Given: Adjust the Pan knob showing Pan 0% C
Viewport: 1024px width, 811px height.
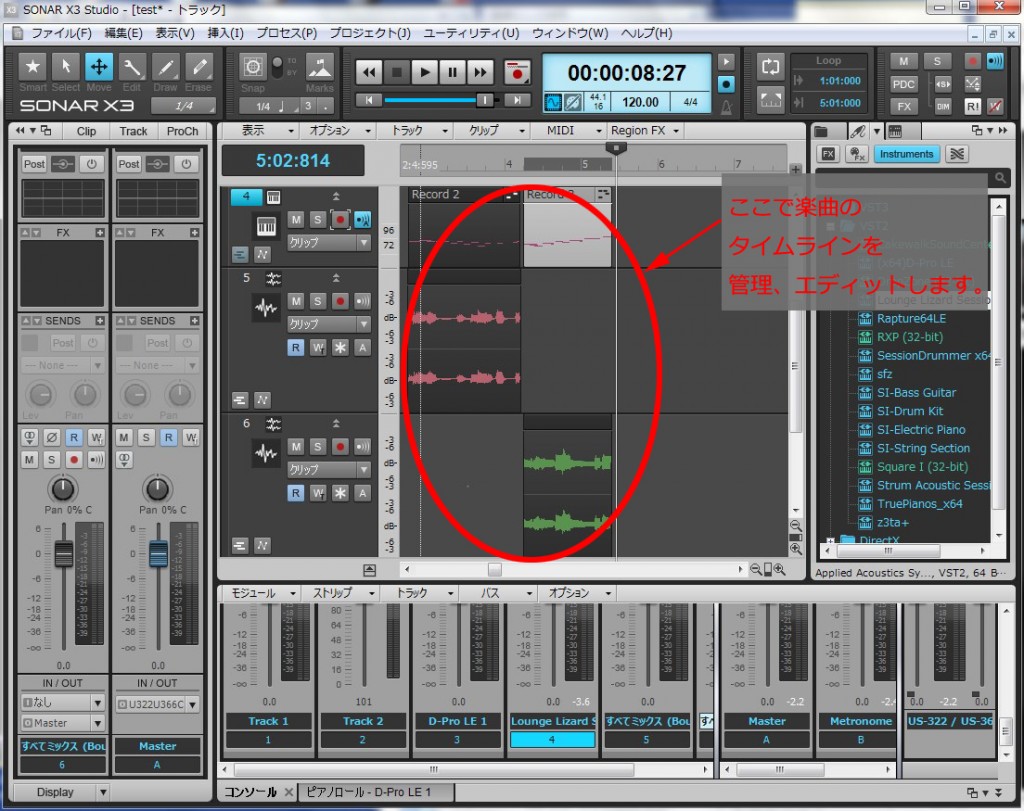Looking at the screenshot, I should coord(62,488).
